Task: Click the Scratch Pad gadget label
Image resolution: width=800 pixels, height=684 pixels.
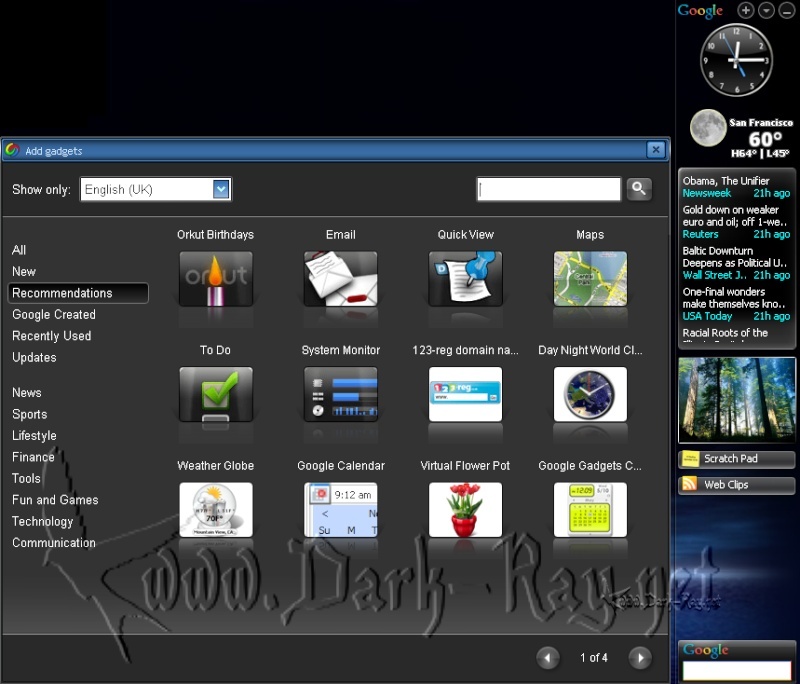Action: 731,459
